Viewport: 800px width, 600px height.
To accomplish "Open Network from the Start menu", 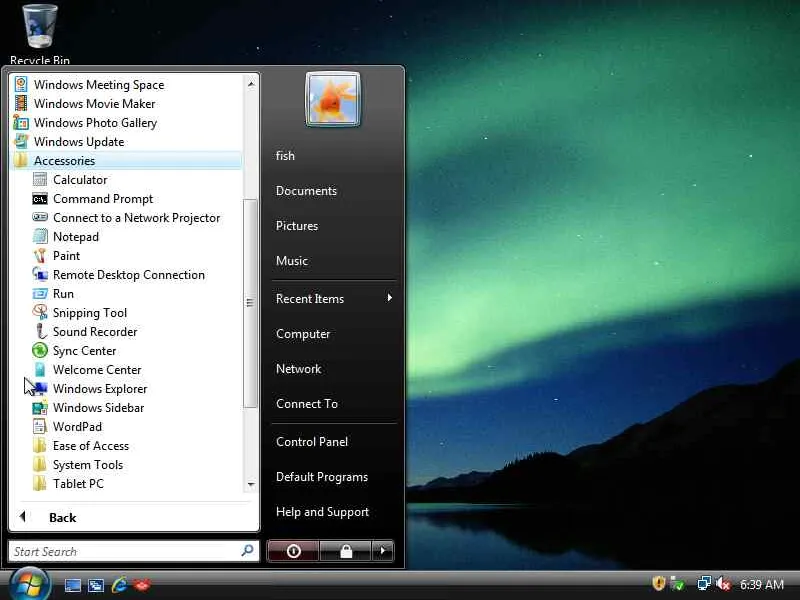I will 298,369.
